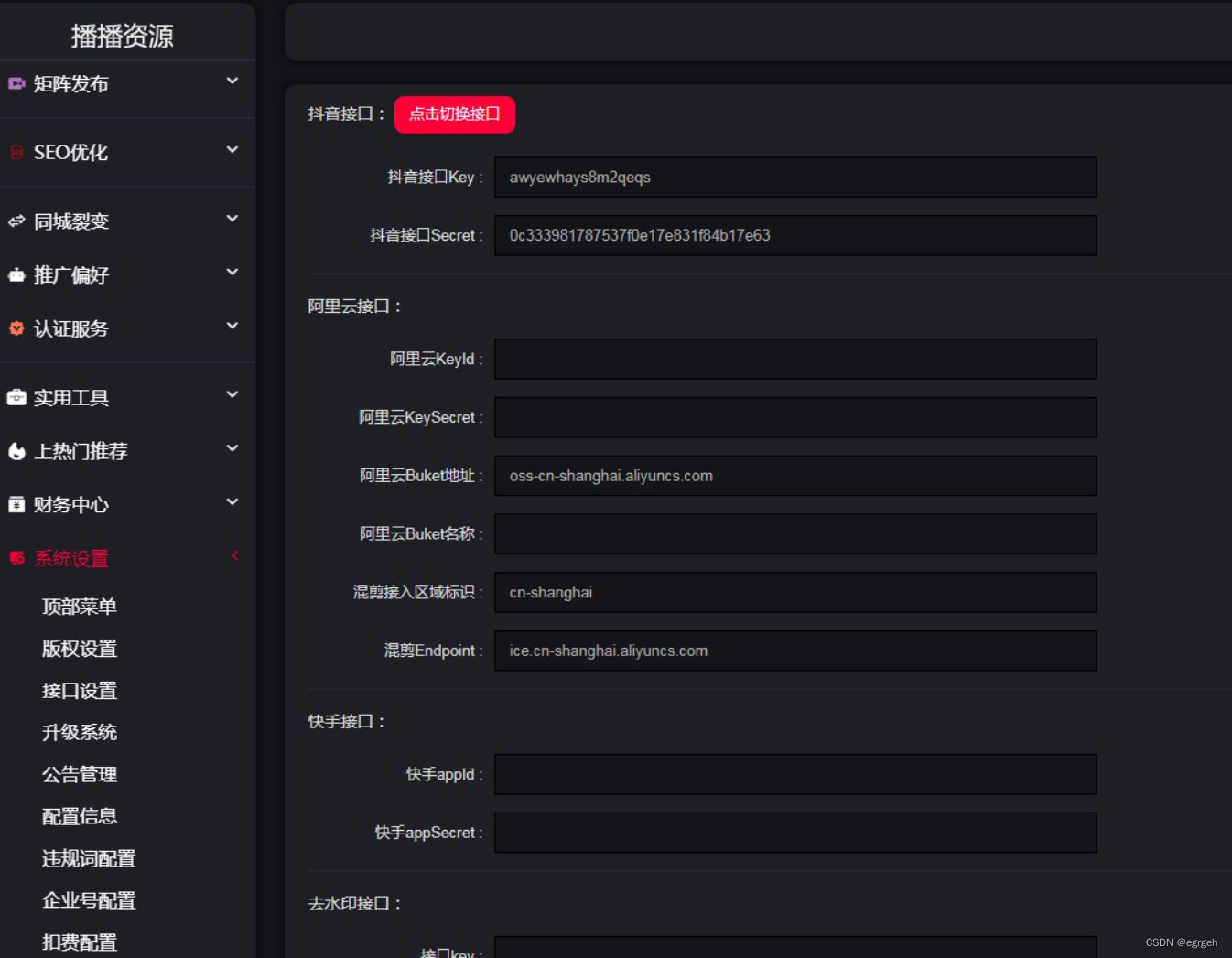Screen dimensions: 1232x958
Task: Collapse the 系统设置 section chevron
Action: click(x=235, y=555)
